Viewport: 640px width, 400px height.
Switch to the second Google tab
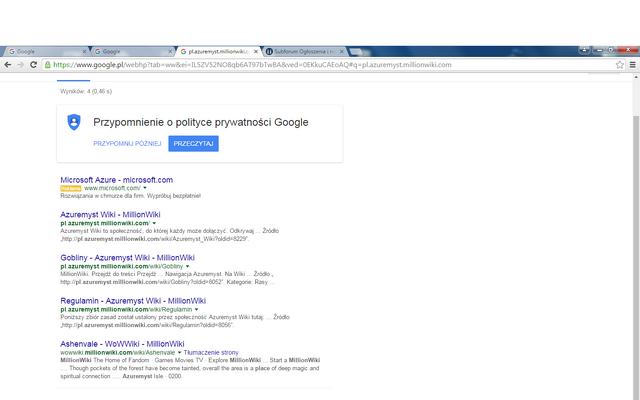point(131,51)
